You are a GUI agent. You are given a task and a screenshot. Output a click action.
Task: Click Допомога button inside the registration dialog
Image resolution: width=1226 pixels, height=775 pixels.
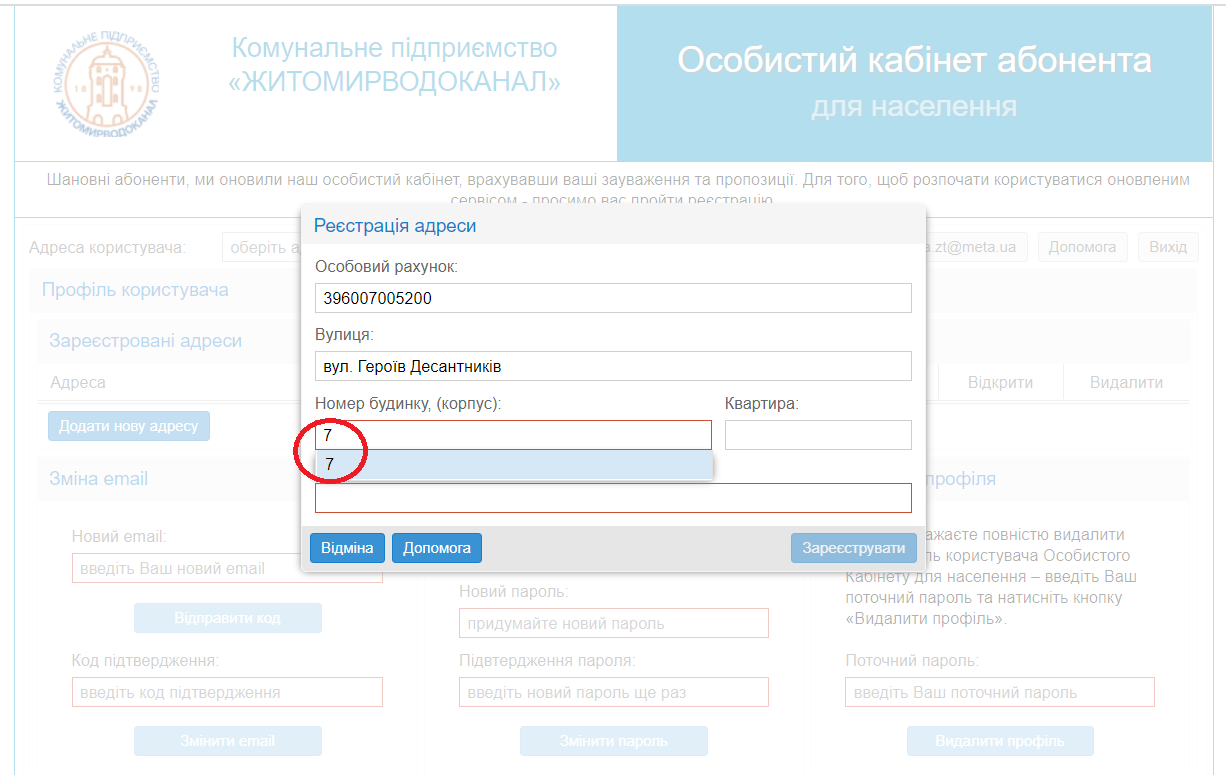(x=437, y=548)
